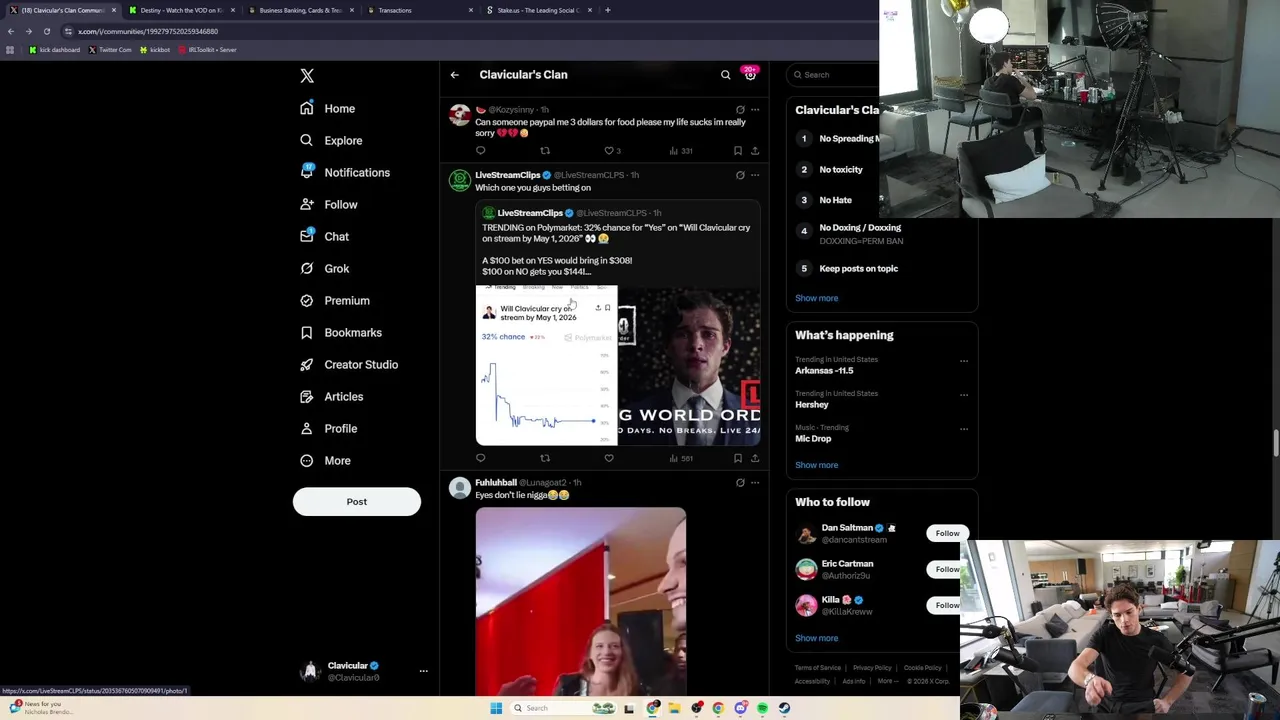Follow Dan Saltman

947,533
